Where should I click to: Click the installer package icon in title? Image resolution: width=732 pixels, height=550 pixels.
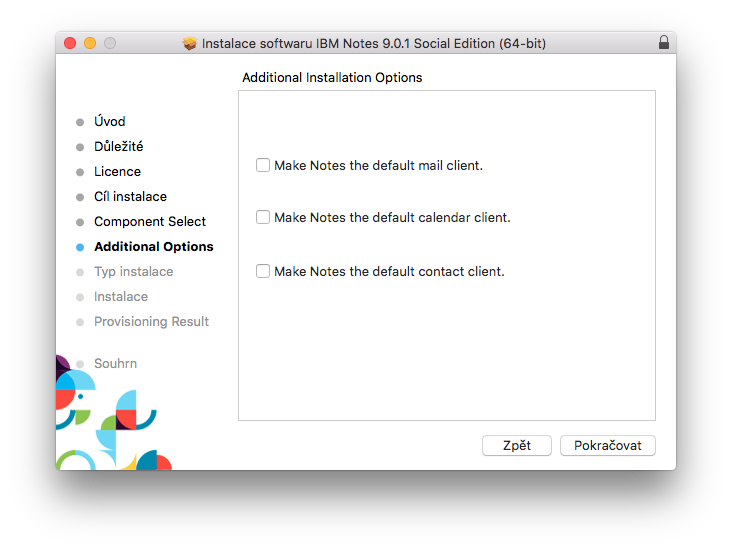pyautogui.click(x=190, y=43)
